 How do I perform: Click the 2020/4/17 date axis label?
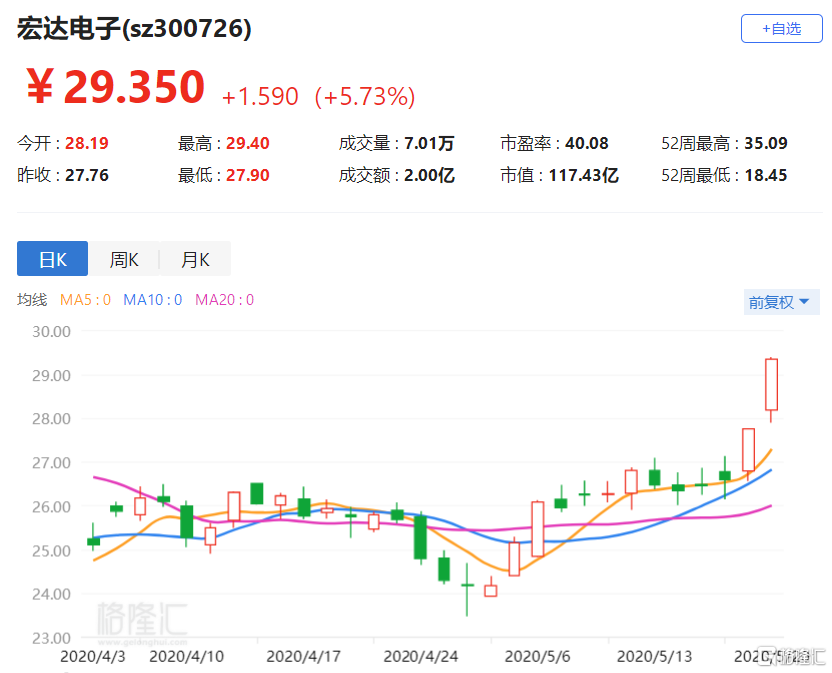[x=304, y=657]
